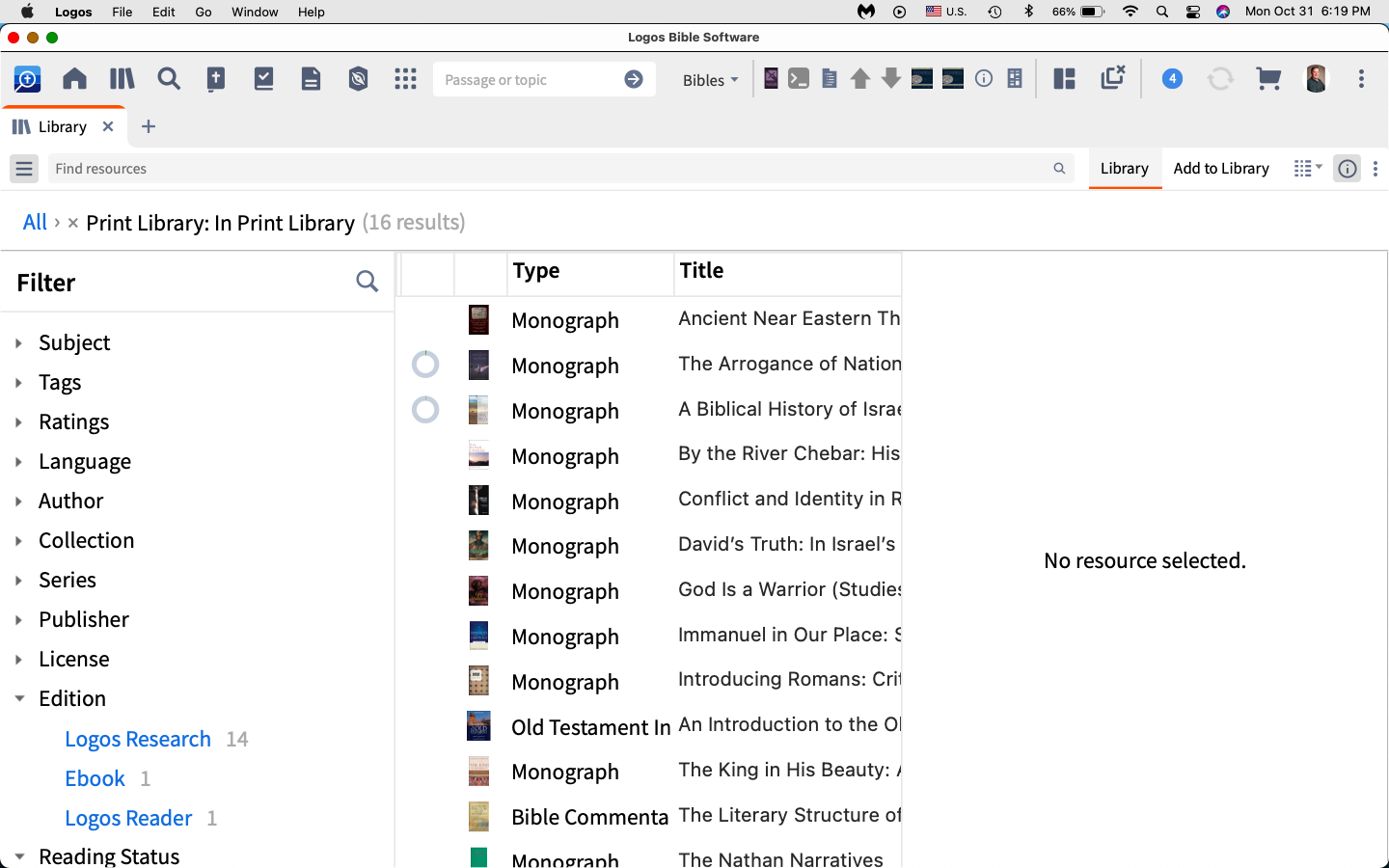Open the Go menu
The image size is (1389, 868).
[204, 12]
